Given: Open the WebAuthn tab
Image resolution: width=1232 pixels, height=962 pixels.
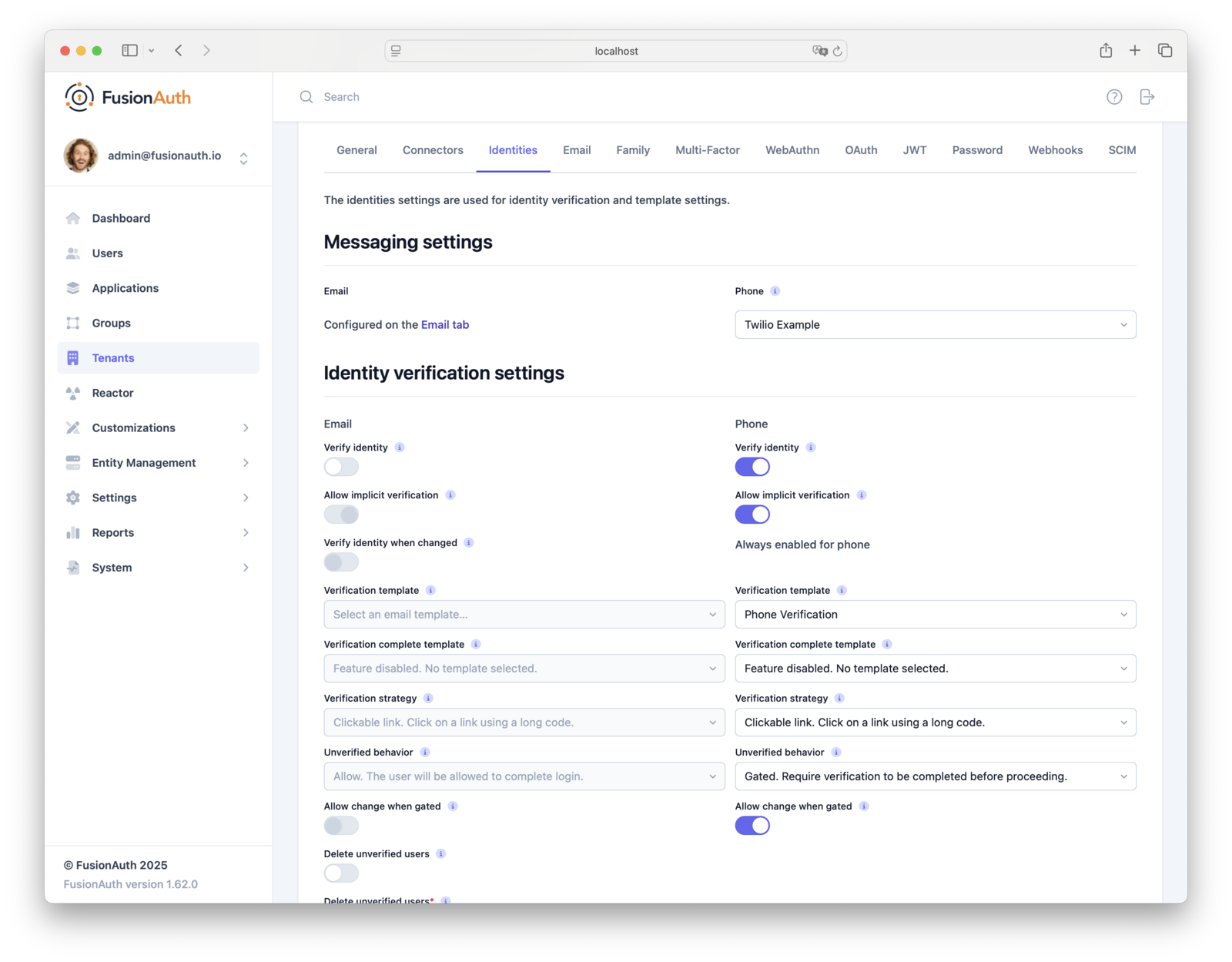Looking at the screenshot, I should pyautogui.click(x=792, y=150).
